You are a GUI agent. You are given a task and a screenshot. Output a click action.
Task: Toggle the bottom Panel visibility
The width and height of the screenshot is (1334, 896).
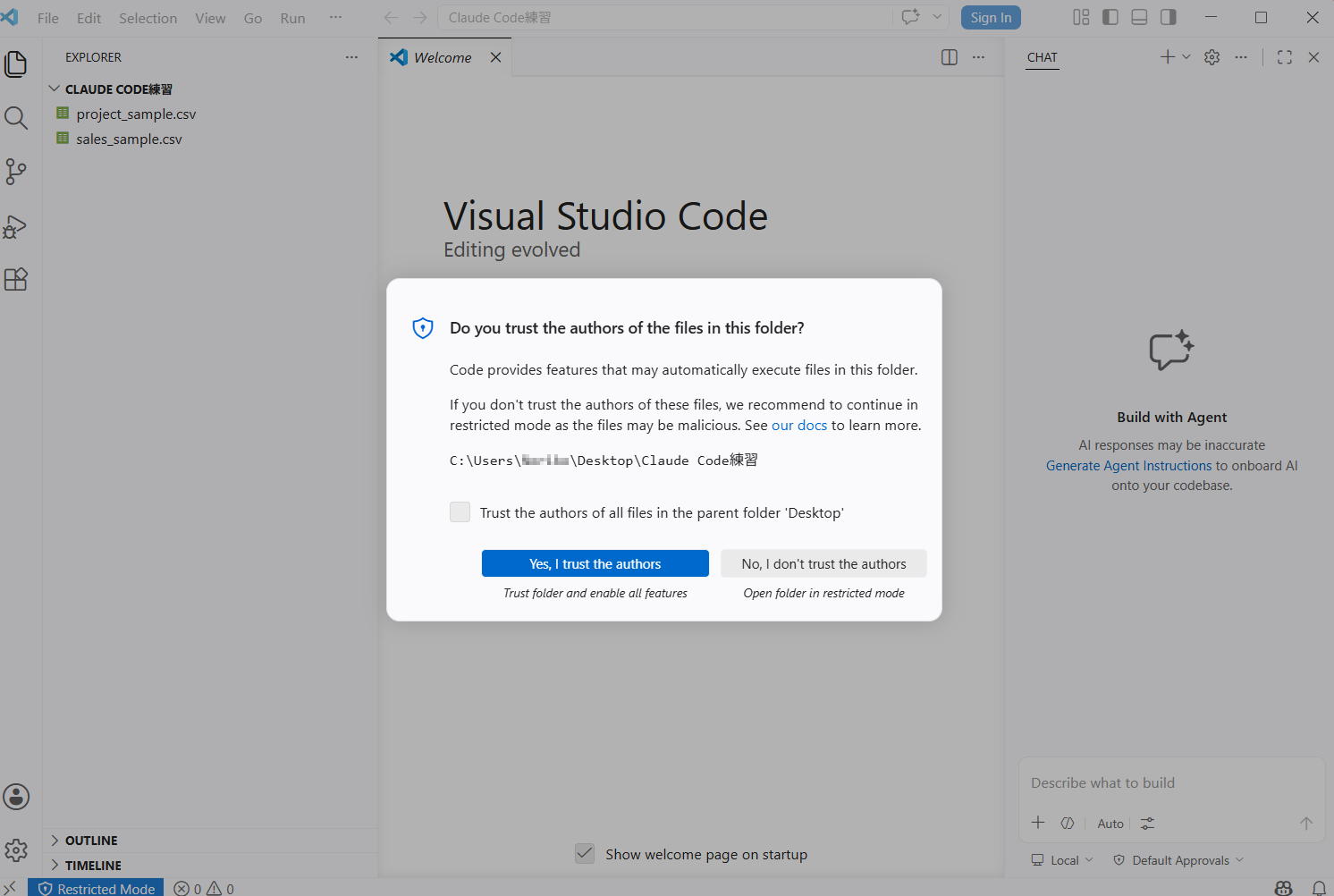pyautogui.click(x=1139, y=17)
